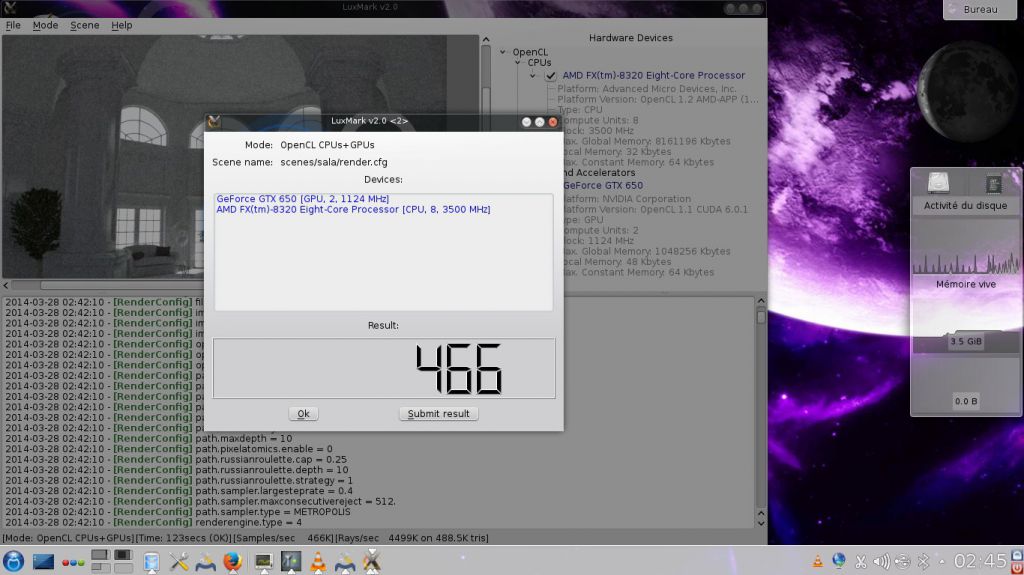Click the log panel bottom scroll-down arrow

[x=761, y=523]
